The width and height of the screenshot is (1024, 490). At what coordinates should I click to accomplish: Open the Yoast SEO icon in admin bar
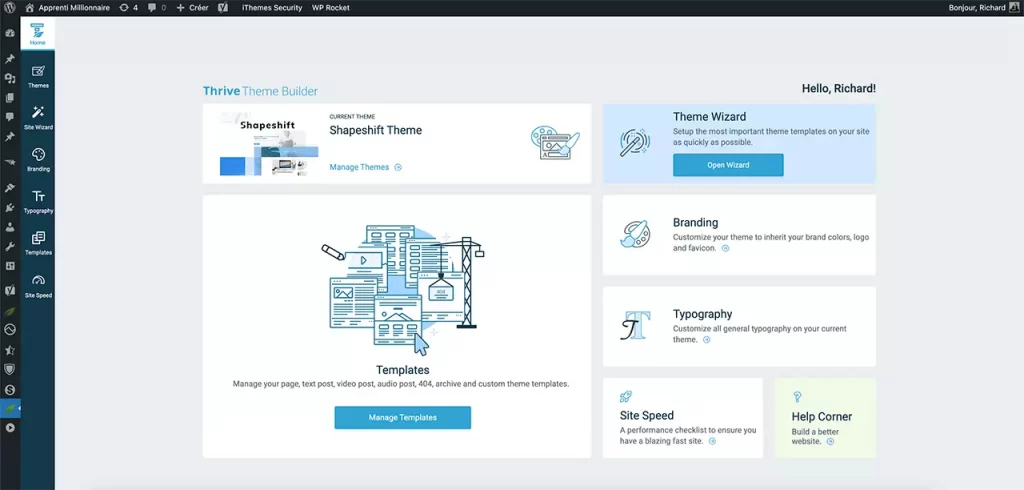[223, 8]
